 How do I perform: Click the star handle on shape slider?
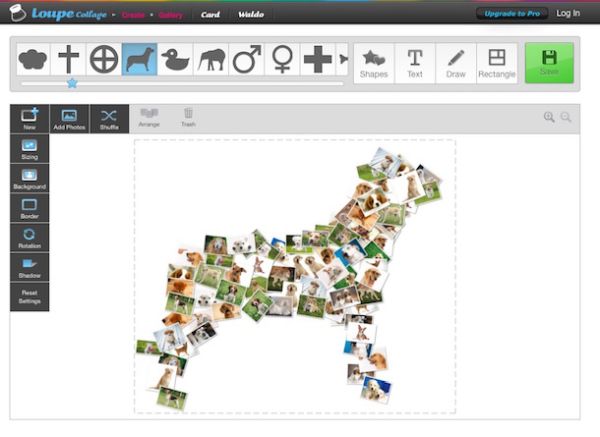(72, 84)
